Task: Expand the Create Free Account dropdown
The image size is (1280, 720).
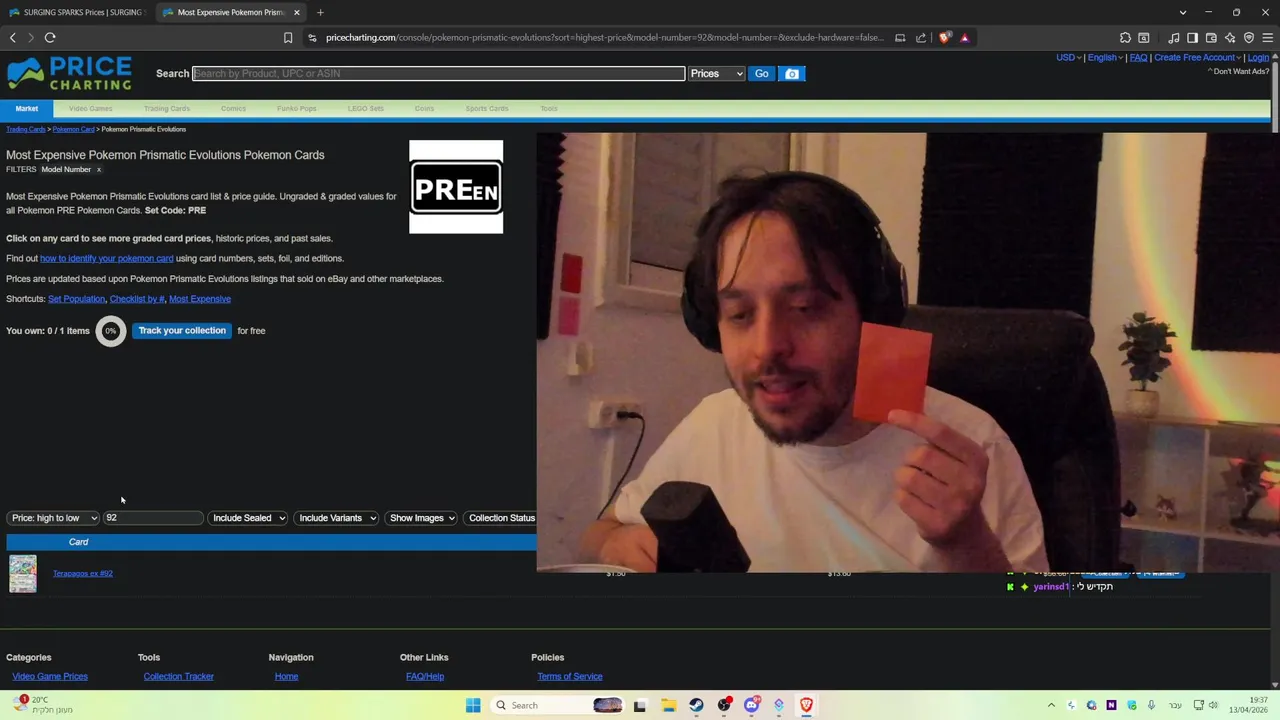Action: coord(1197,57)
